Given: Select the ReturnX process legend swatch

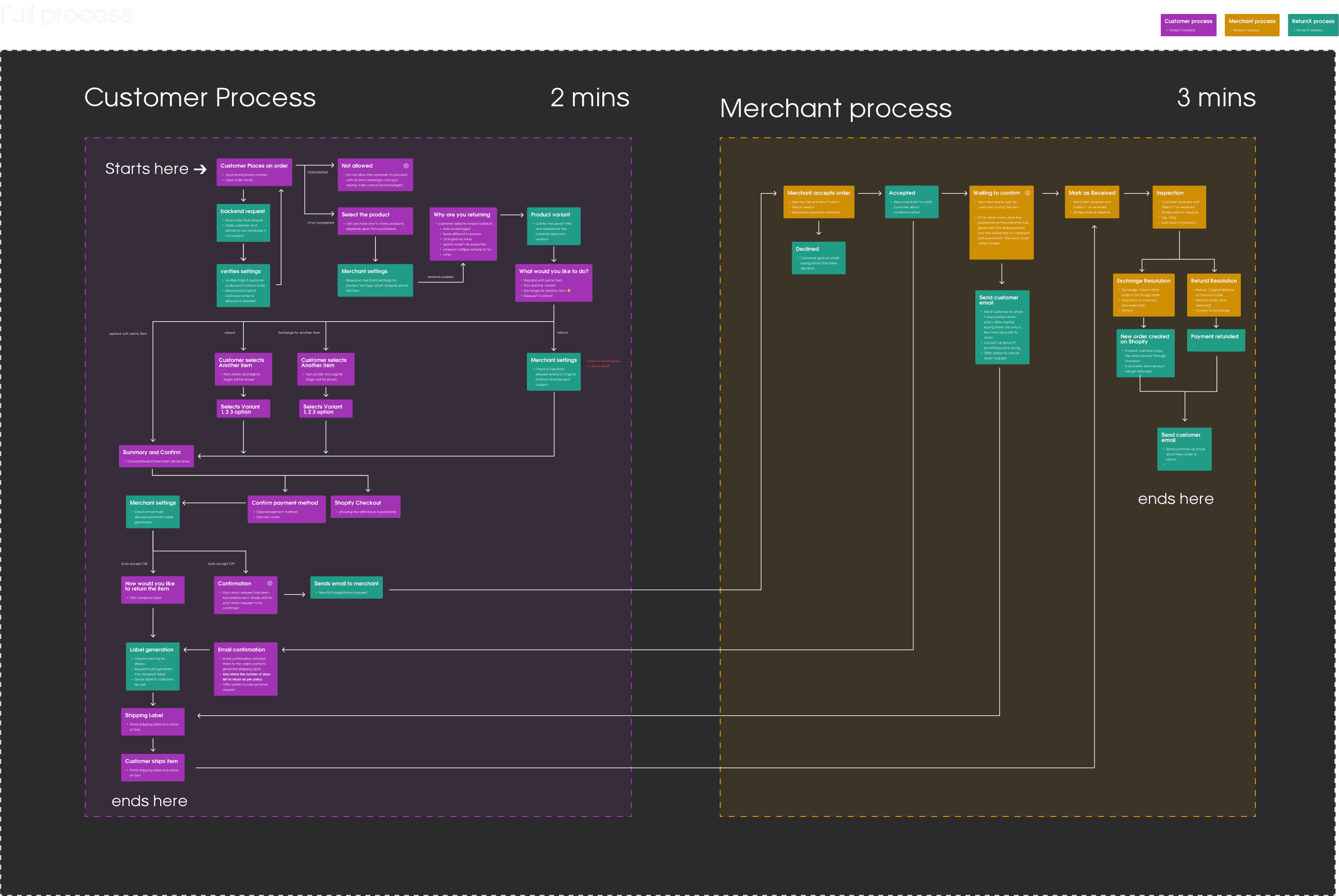Looking at the screenshot, I should click(x=1313, y=25).
